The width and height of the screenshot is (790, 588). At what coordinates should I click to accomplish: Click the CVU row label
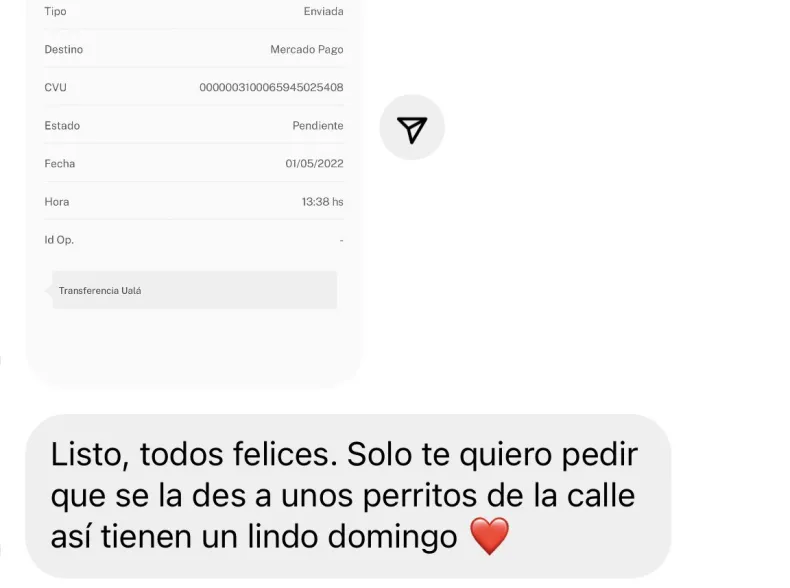pyautogui.click(x=55, y=88)
